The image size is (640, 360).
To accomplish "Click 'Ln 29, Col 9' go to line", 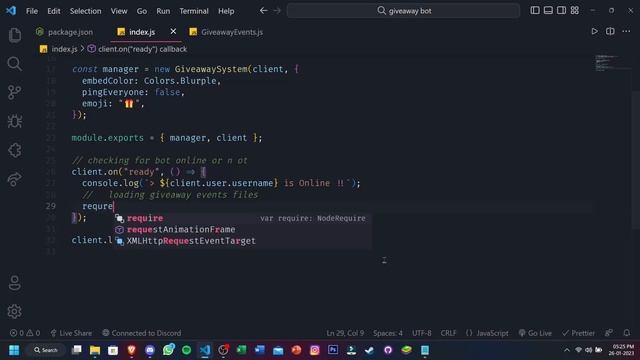I will pyautogui.click(x=345, y=333).
